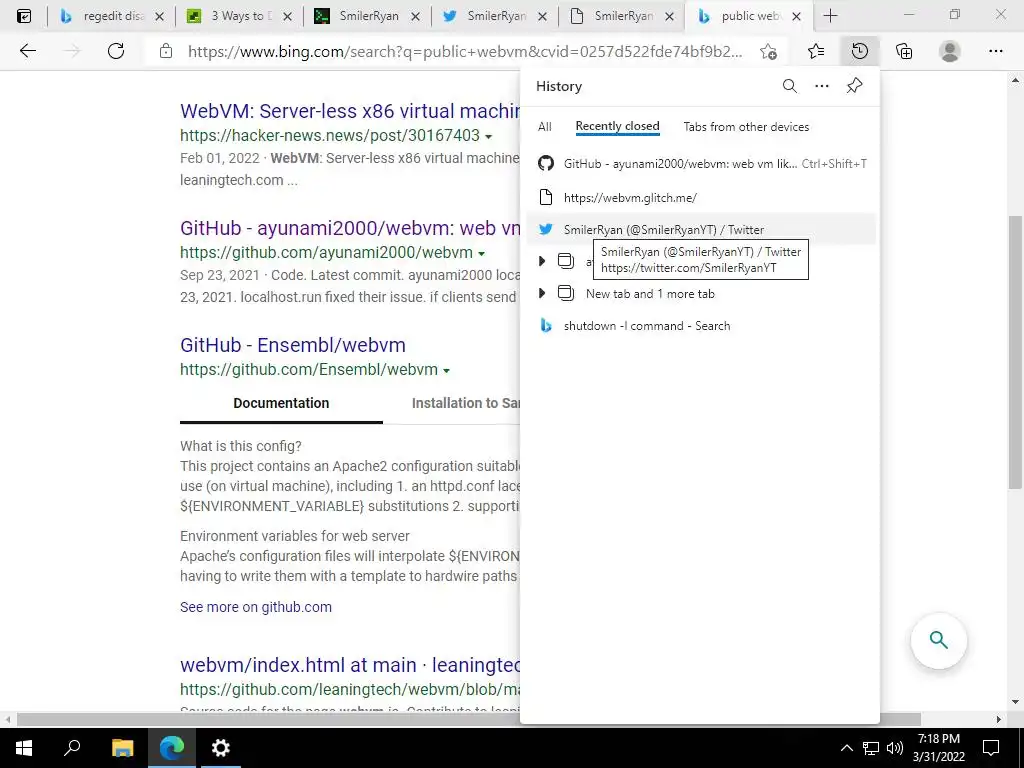Open network status tray icon

871,748
